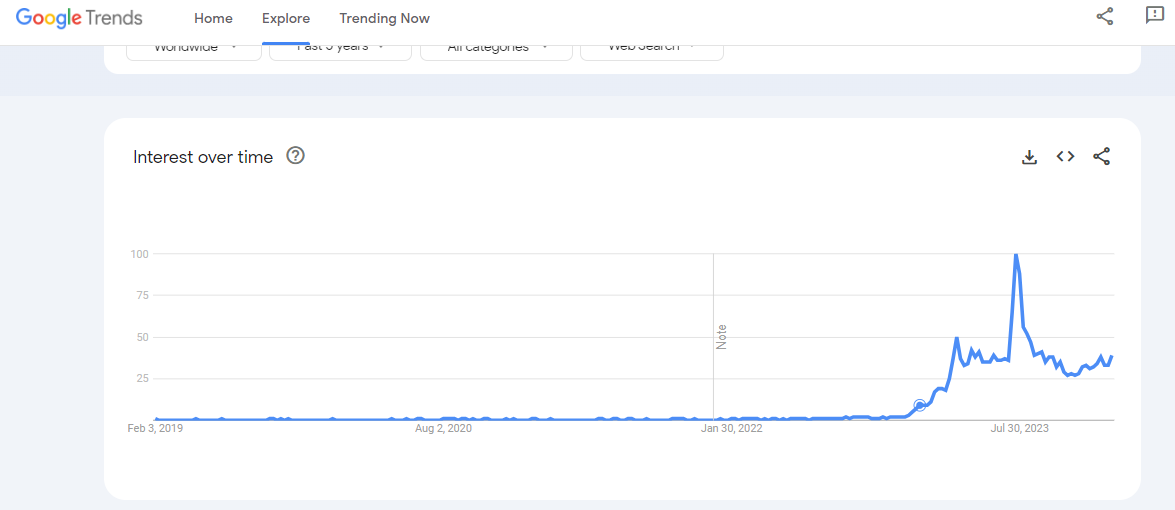Viewport: 1175px width, 510px height.
Task: Download the Interest over time chart as CSV
Action: [1029, 157]
